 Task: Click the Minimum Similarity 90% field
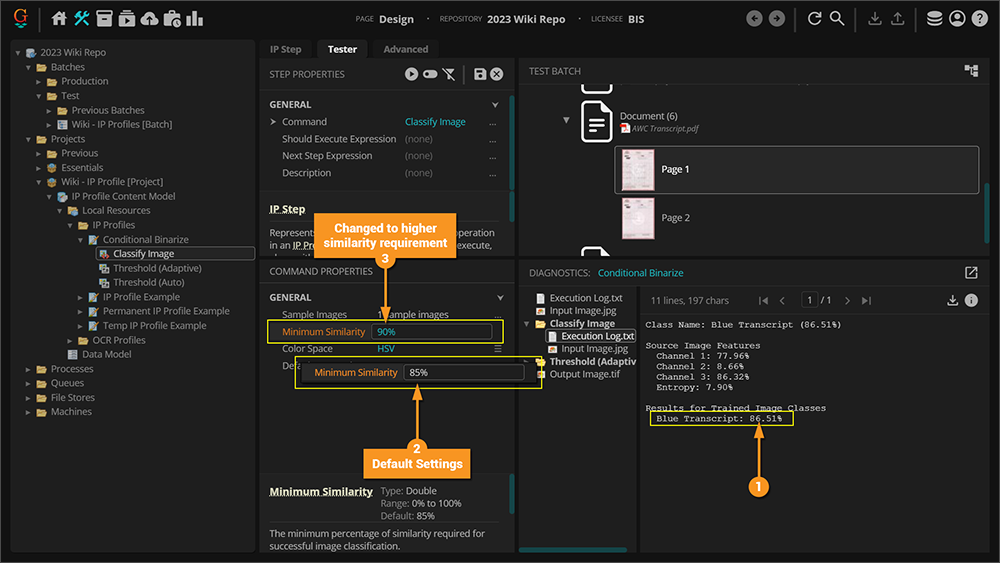(431, 332)
